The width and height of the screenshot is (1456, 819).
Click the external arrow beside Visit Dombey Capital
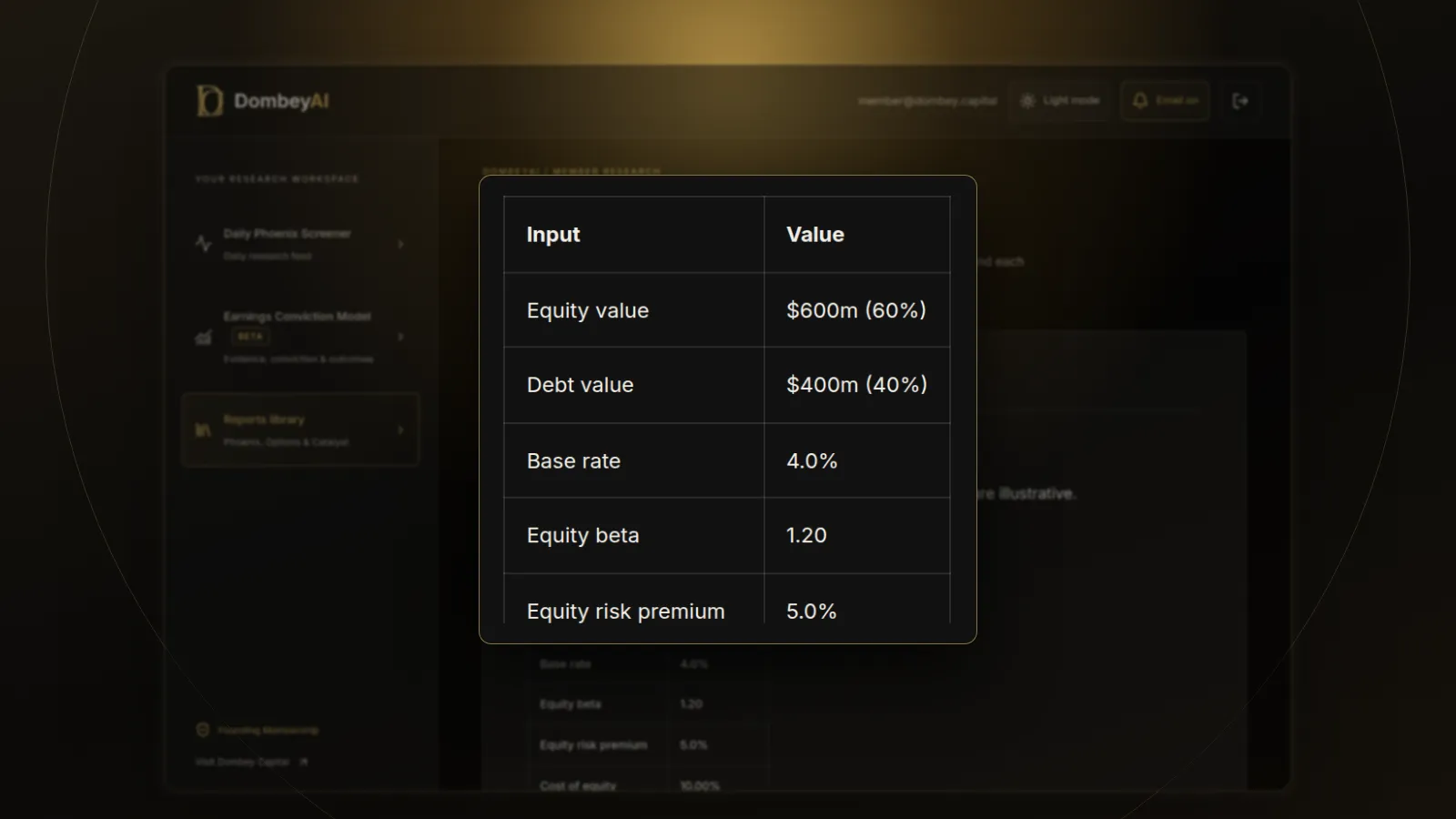coord(303,762)
